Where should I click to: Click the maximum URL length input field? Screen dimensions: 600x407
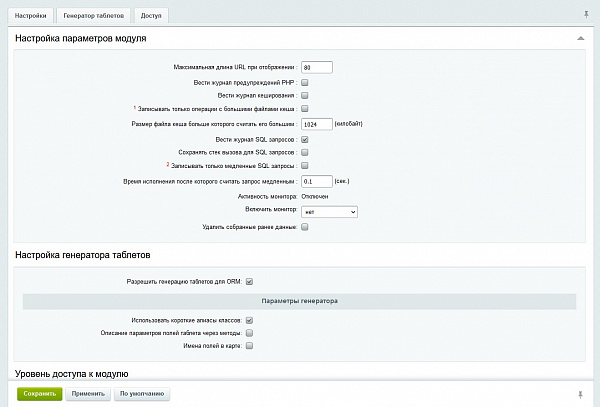coord(316,67)
